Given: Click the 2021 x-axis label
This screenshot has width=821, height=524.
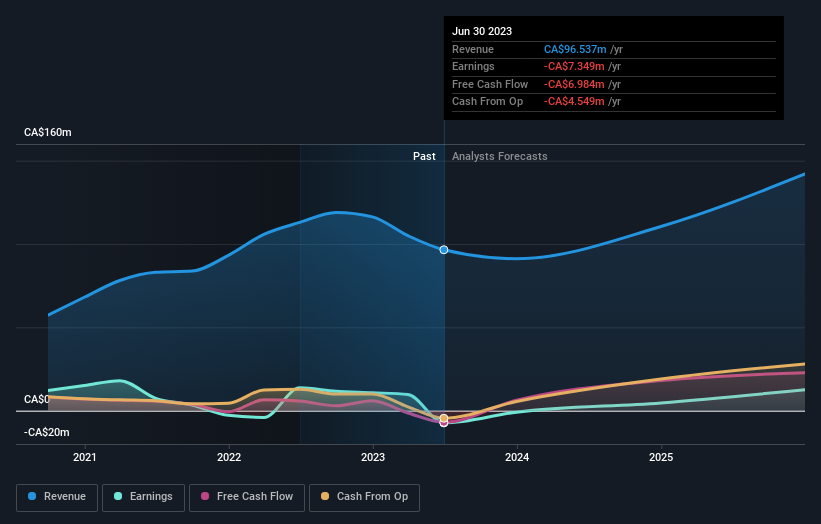Looking at the screenshot, I should point(85,458).
